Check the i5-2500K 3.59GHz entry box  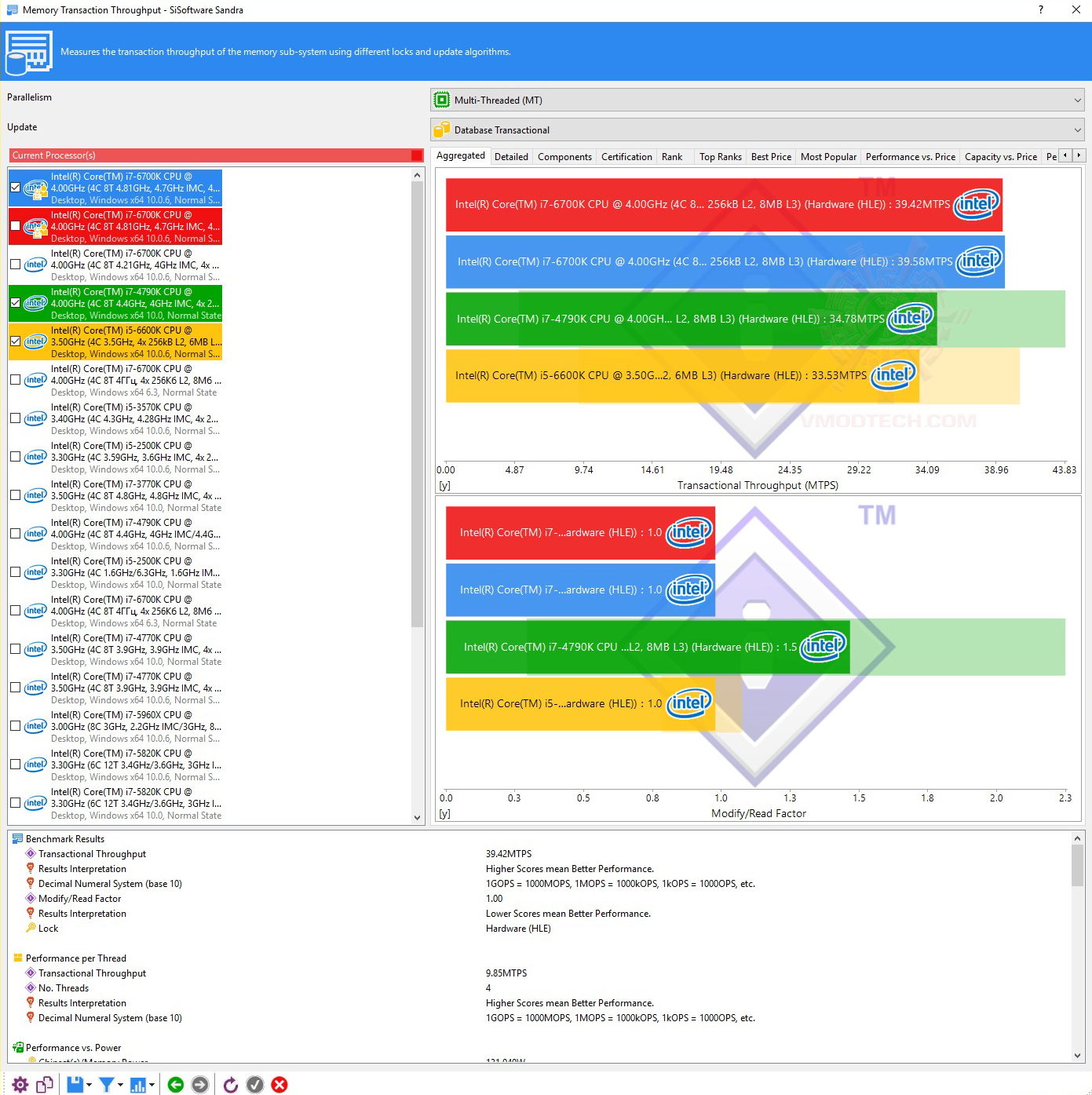click(16, 457)
